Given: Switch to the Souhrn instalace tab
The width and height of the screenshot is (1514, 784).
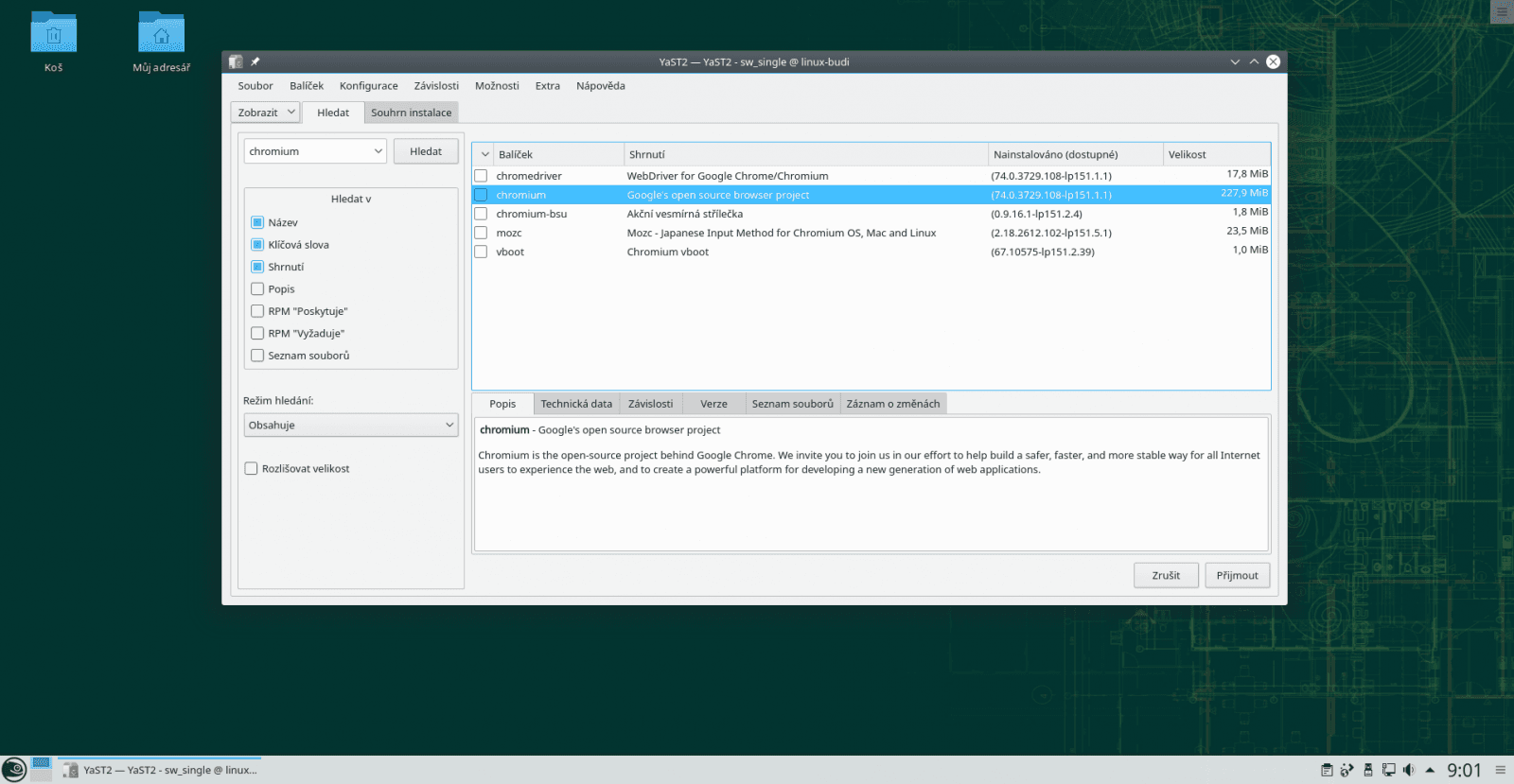Looking at the screenshot, I should click(x=412, y=113).
